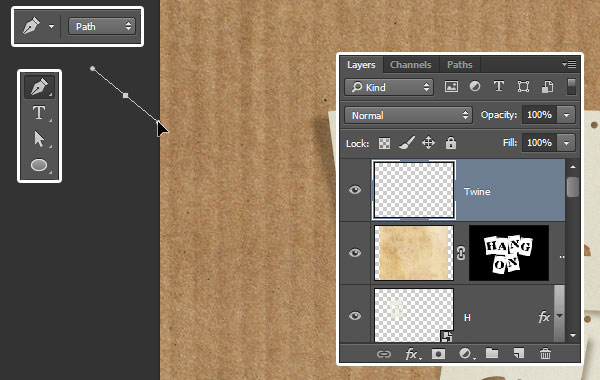Add a layer mask

439,354
